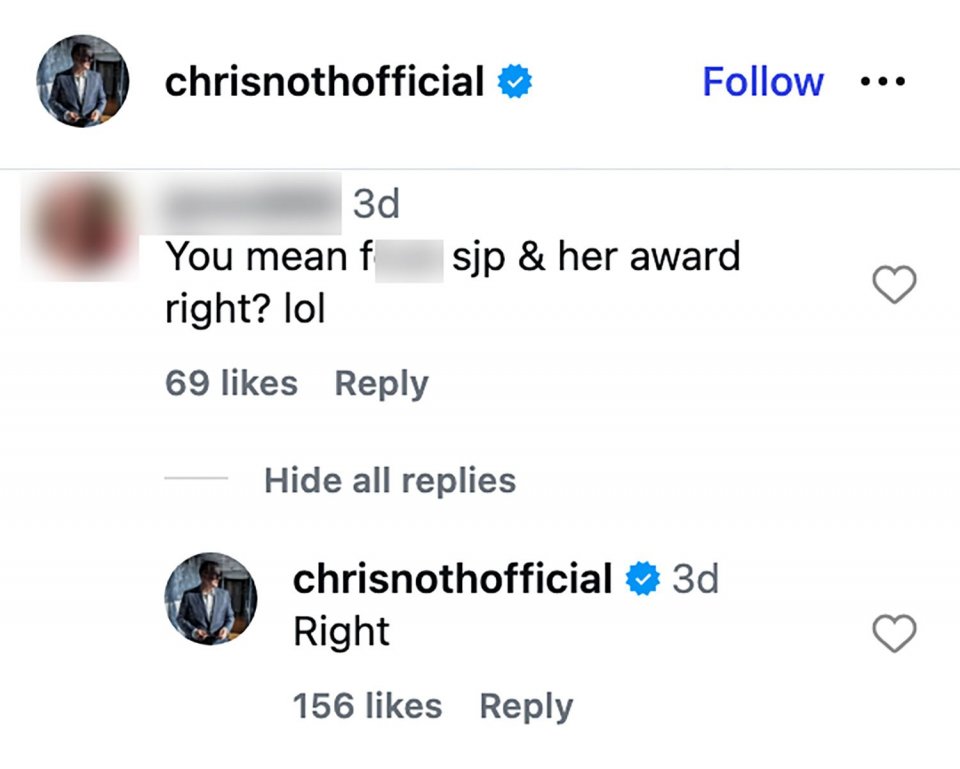
Task: Click Follow to follow chrisnothofficial
Action: (x=763, y=81)
